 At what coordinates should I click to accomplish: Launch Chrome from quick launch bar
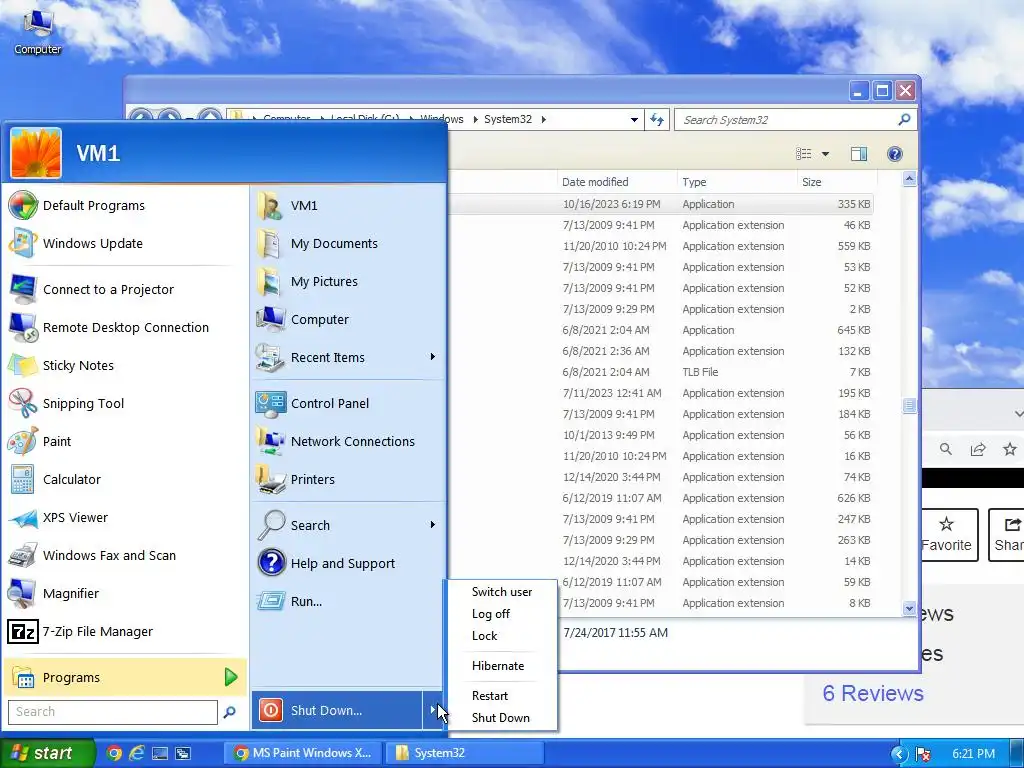[114, 753]
